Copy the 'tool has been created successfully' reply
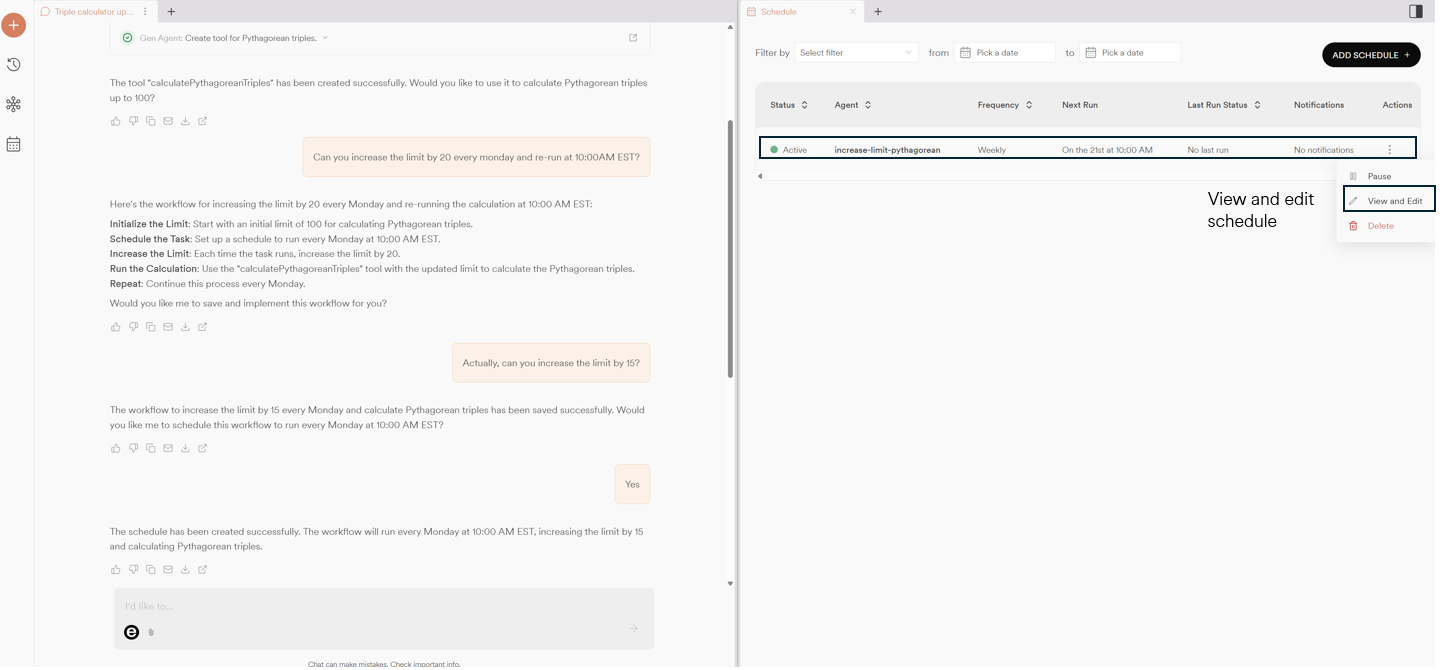The height and width of the screenshot is (670, 1440). point(151,121)
